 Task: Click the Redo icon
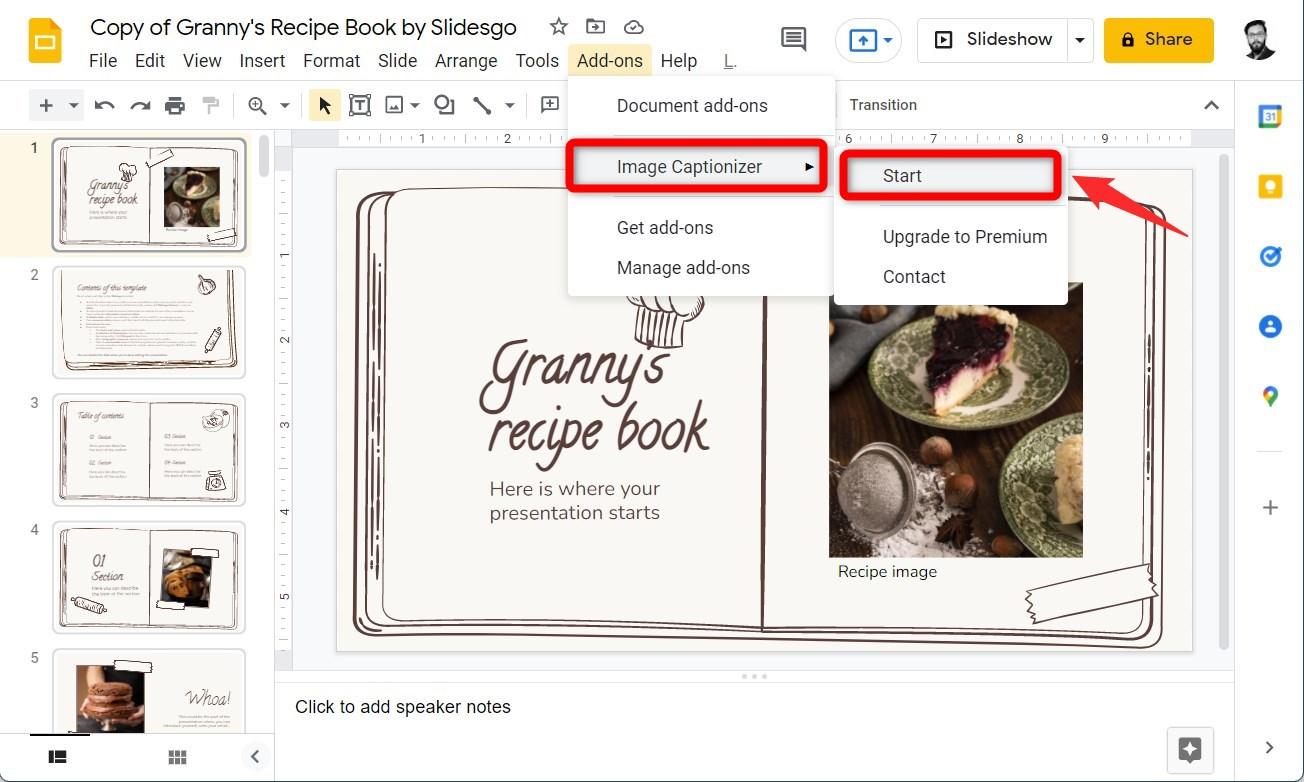[140, 105]
